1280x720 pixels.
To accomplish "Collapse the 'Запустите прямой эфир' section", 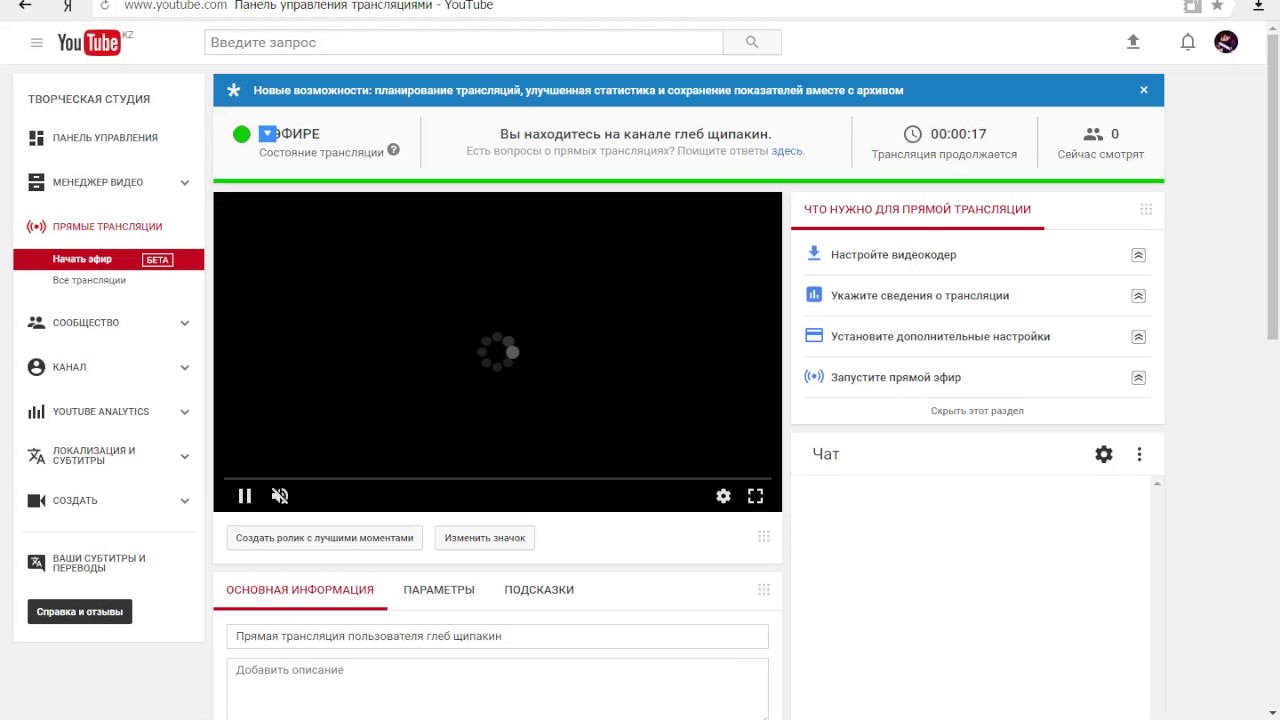I will (1138, 378).
